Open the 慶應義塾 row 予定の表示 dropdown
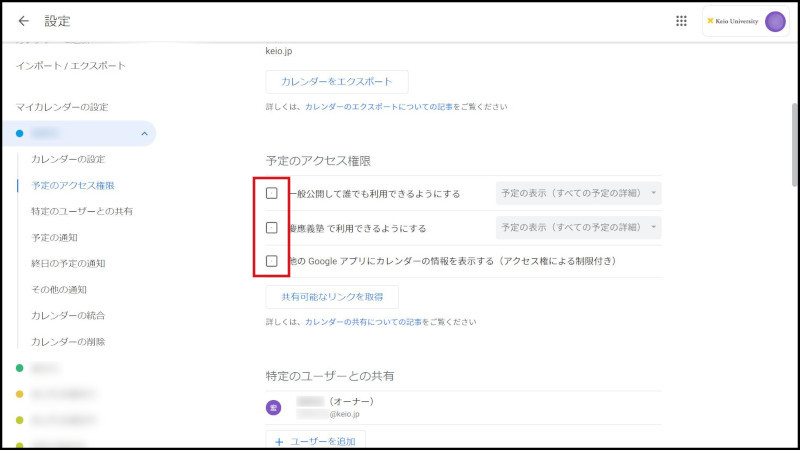 [578, 228]
